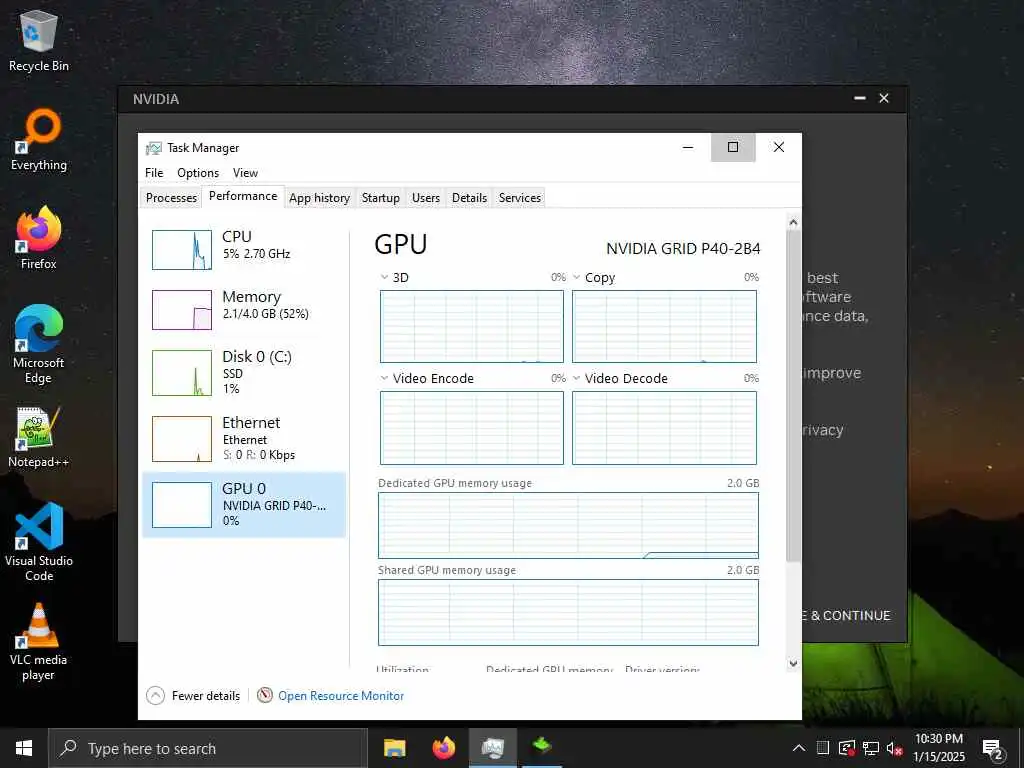Click the Fewer details label
This screenshot has height=768, width=1024.
point(206,696)
